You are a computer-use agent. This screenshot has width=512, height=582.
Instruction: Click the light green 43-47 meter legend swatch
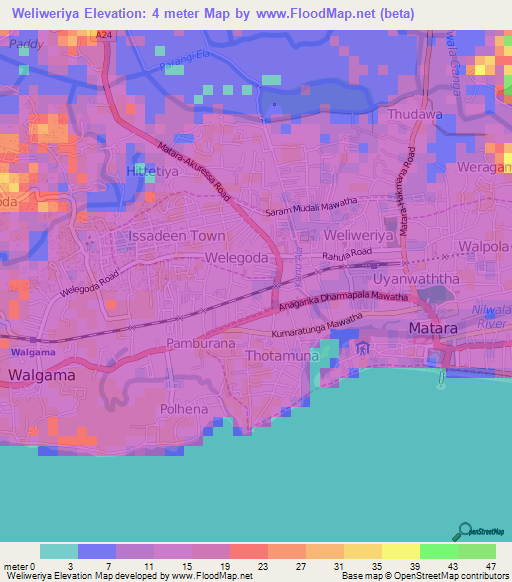[477, 551]
